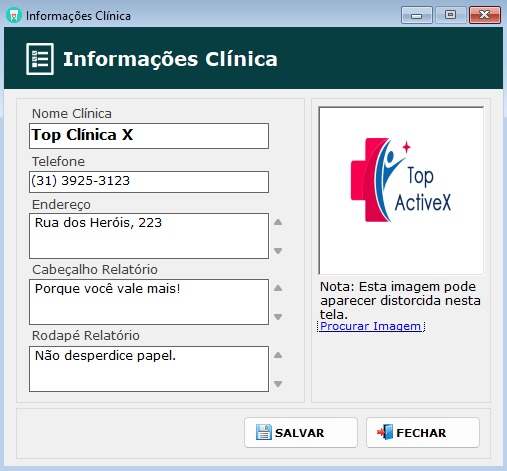Close the form with FECHAR button
Image resolution: width=507 pixels, height=471 pixels.
point(423,432)
